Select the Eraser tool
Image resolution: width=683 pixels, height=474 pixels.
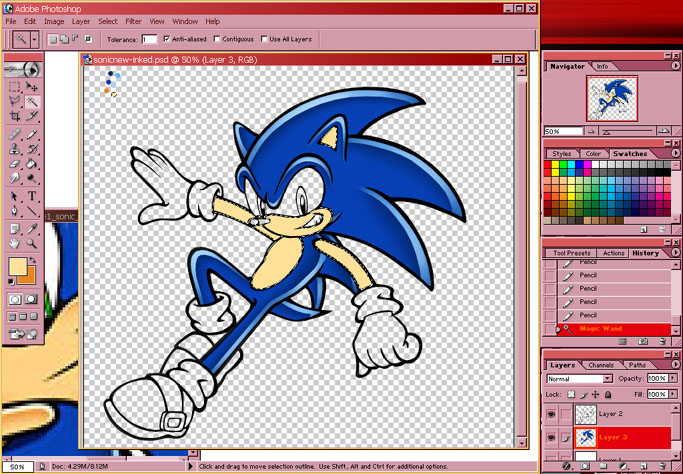coord(15,164)
